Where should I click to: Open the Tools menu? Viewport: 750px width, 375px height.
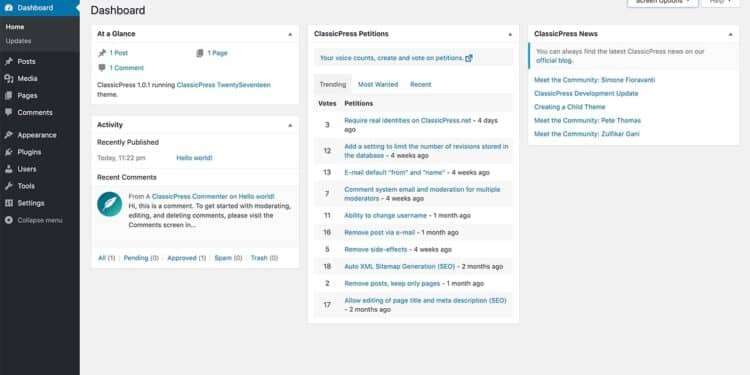pos(26,186)
